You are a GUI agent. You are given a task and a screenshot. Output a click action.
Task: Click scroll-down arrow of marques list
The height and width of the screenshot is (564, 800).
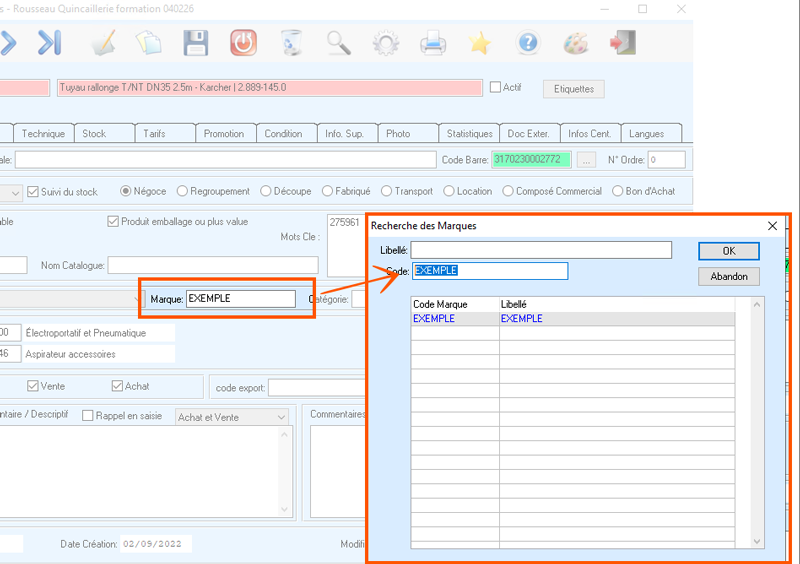(757, 542)
